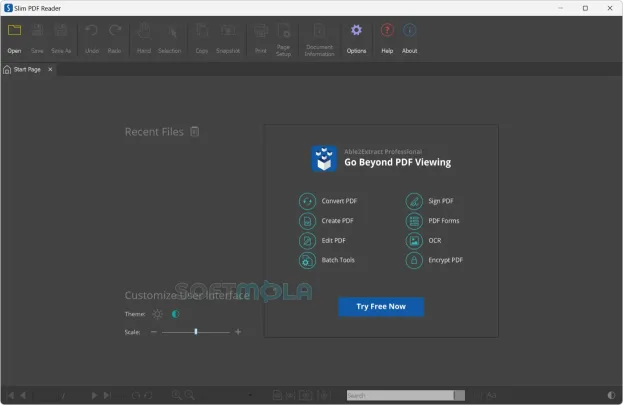Screen dimensions: 623x405
Task: Click the Encrypt PDF feature icon
Action: (414, 261)
